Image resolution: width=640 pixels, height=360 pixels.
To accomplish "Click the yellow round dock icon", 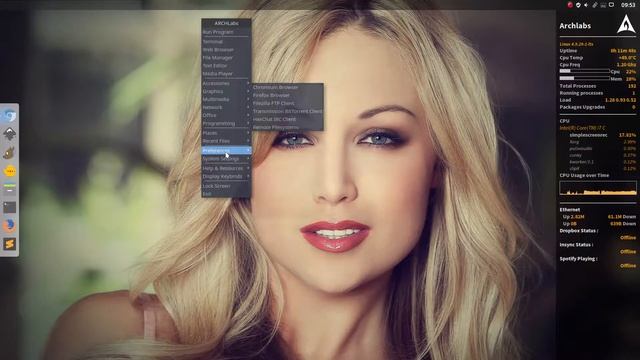I will point(9,171).
